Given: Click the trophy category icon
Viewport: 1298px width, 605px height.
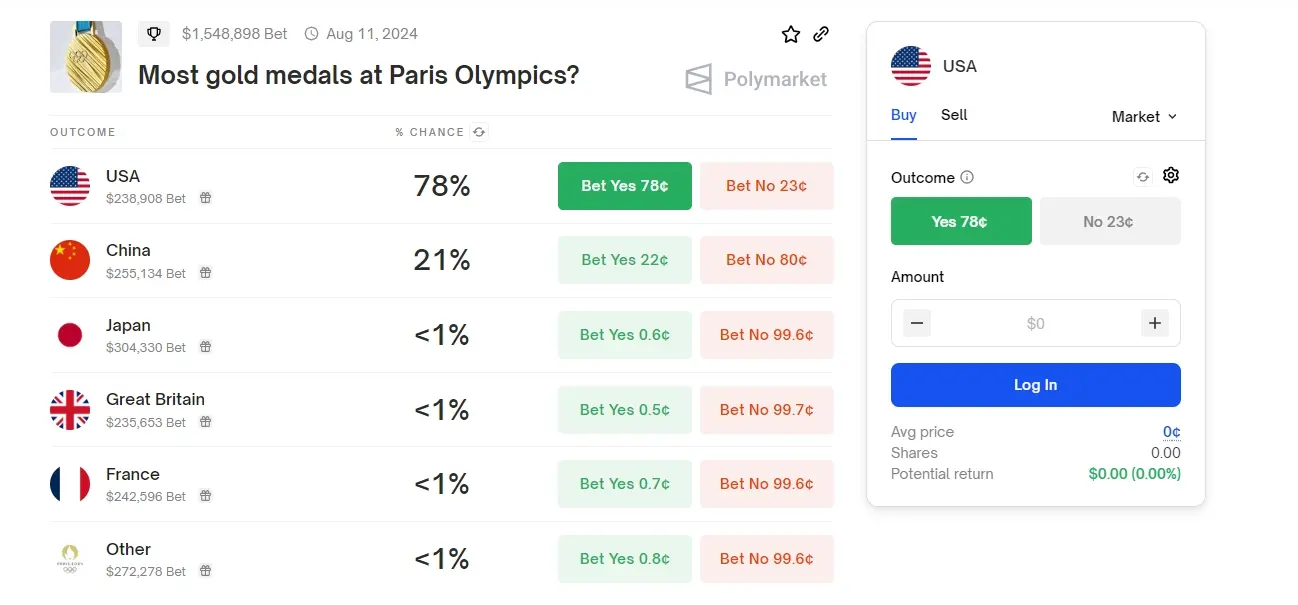Looking at the screenshot, I should pyautogui.click(x=154, y=34).
